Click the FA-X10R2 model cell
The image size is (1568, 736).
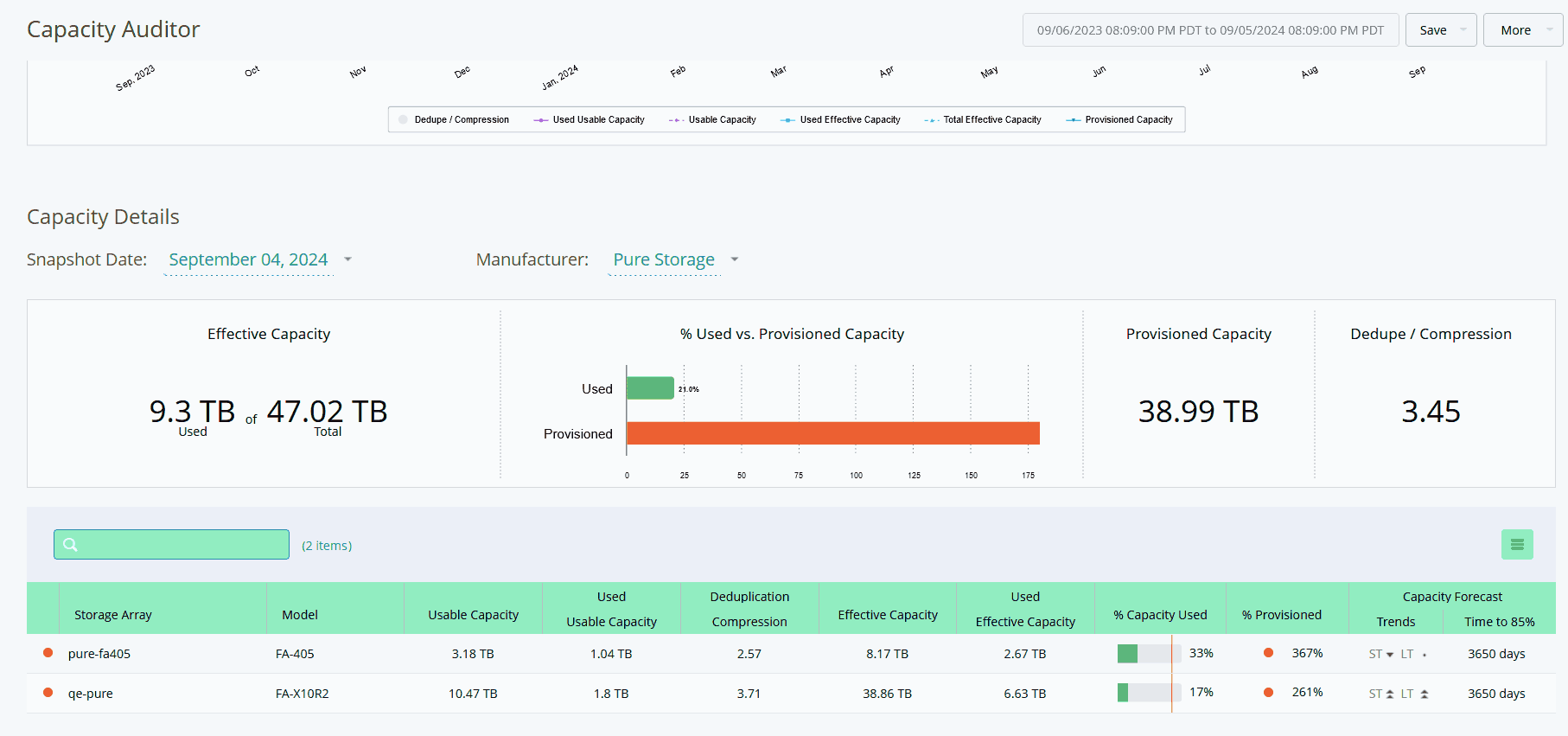[303, 694]
